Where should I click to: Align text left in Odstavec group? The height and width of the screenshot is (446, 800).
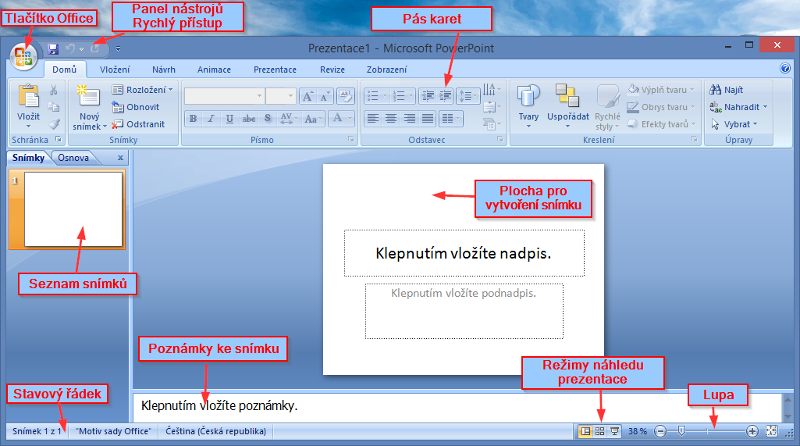click(373, 119)
